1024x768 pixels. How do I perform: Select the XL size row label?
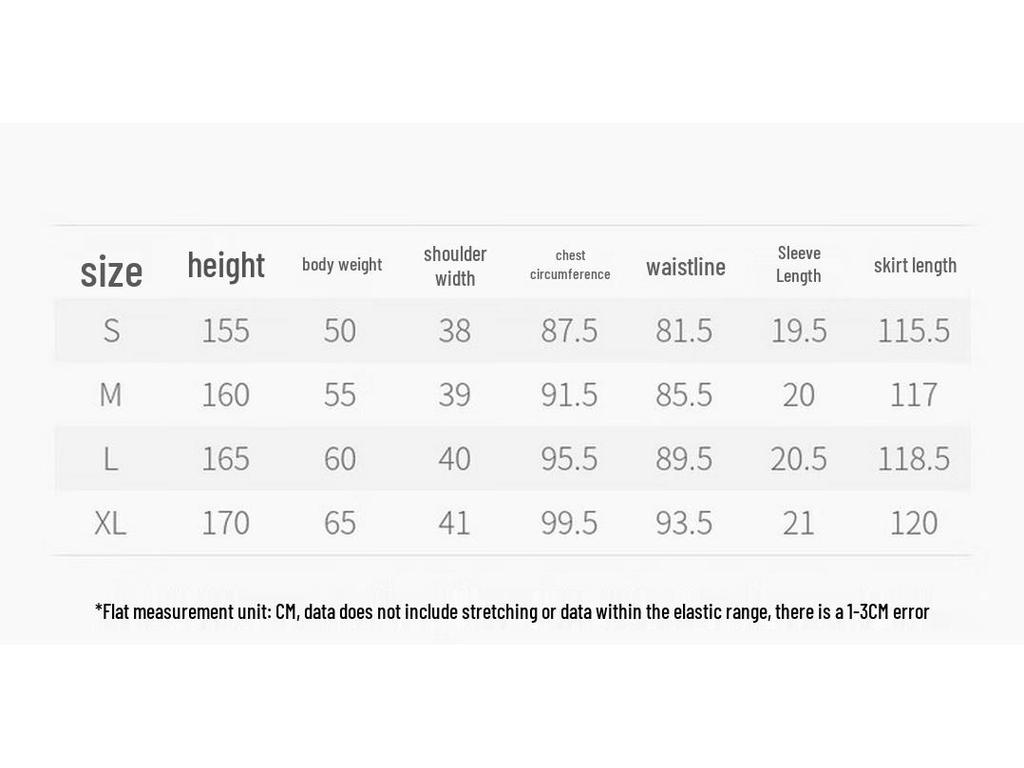coord(110,522)
